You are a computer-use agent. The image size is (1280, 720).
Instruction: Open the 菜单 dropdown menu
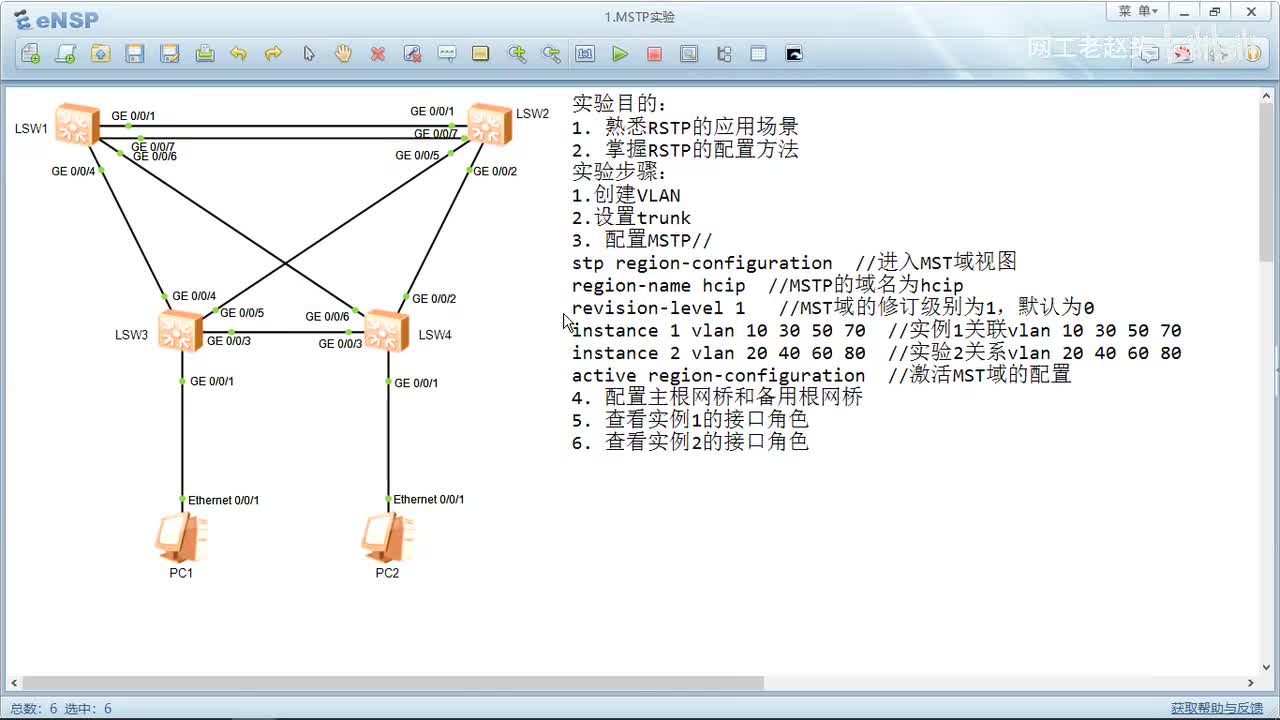pyautogui.click(x=1137, y=12)
